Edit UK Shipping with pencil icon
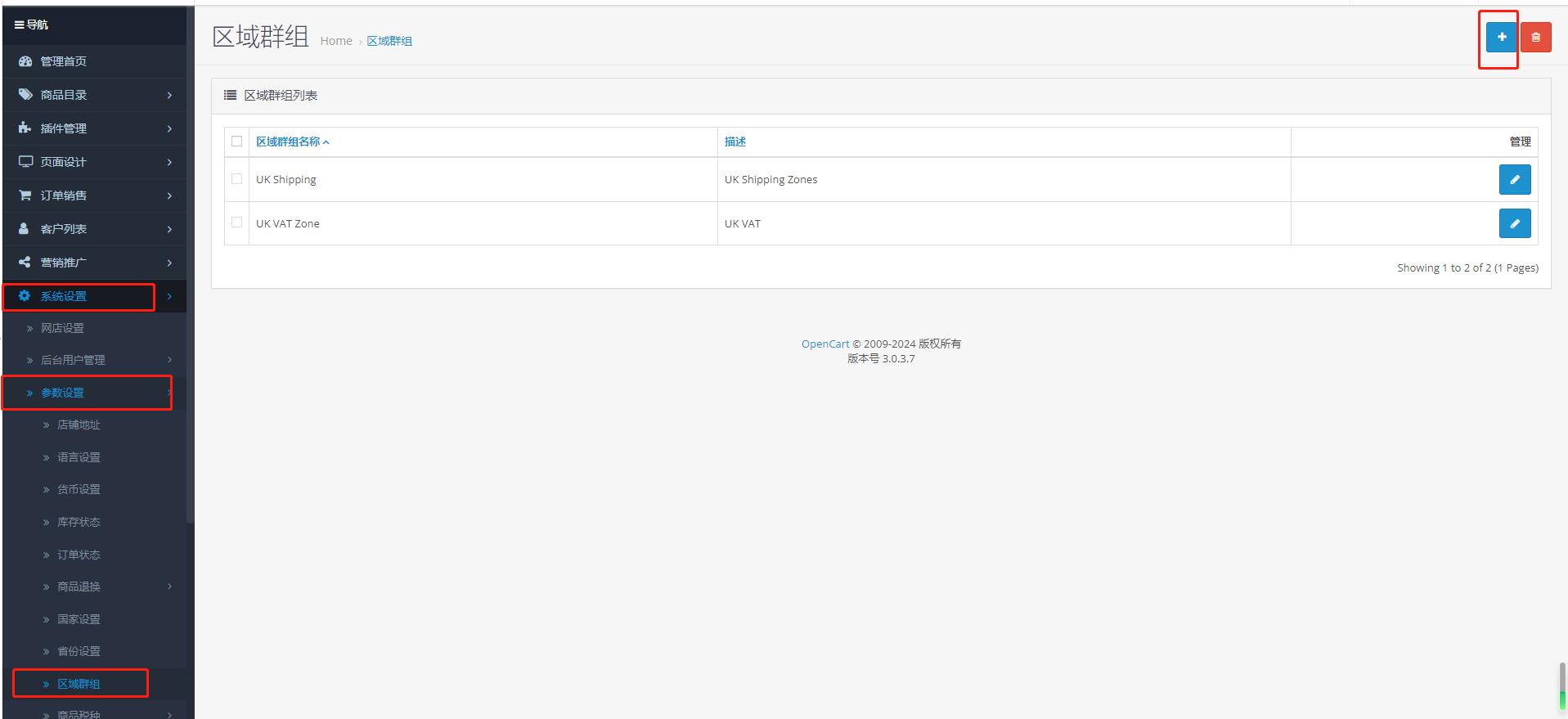 pos(1514,180)
